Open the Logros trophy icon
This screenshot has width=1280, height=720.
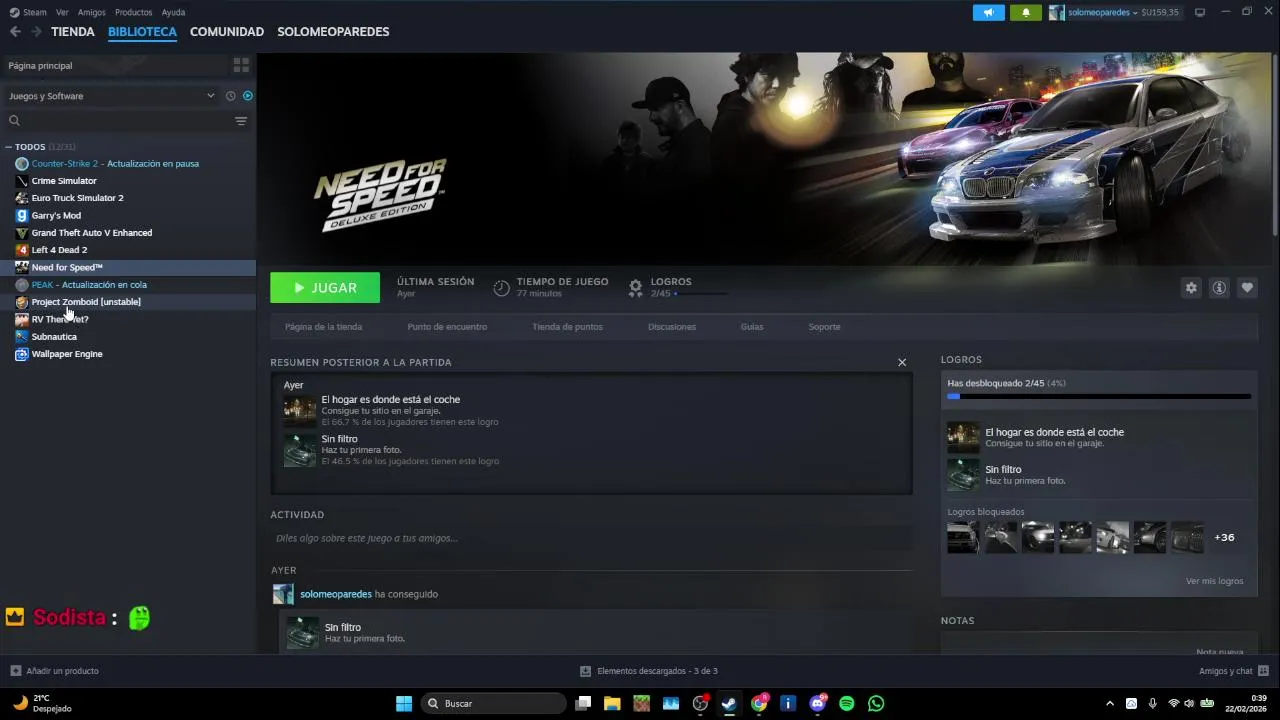click(635, 288)
